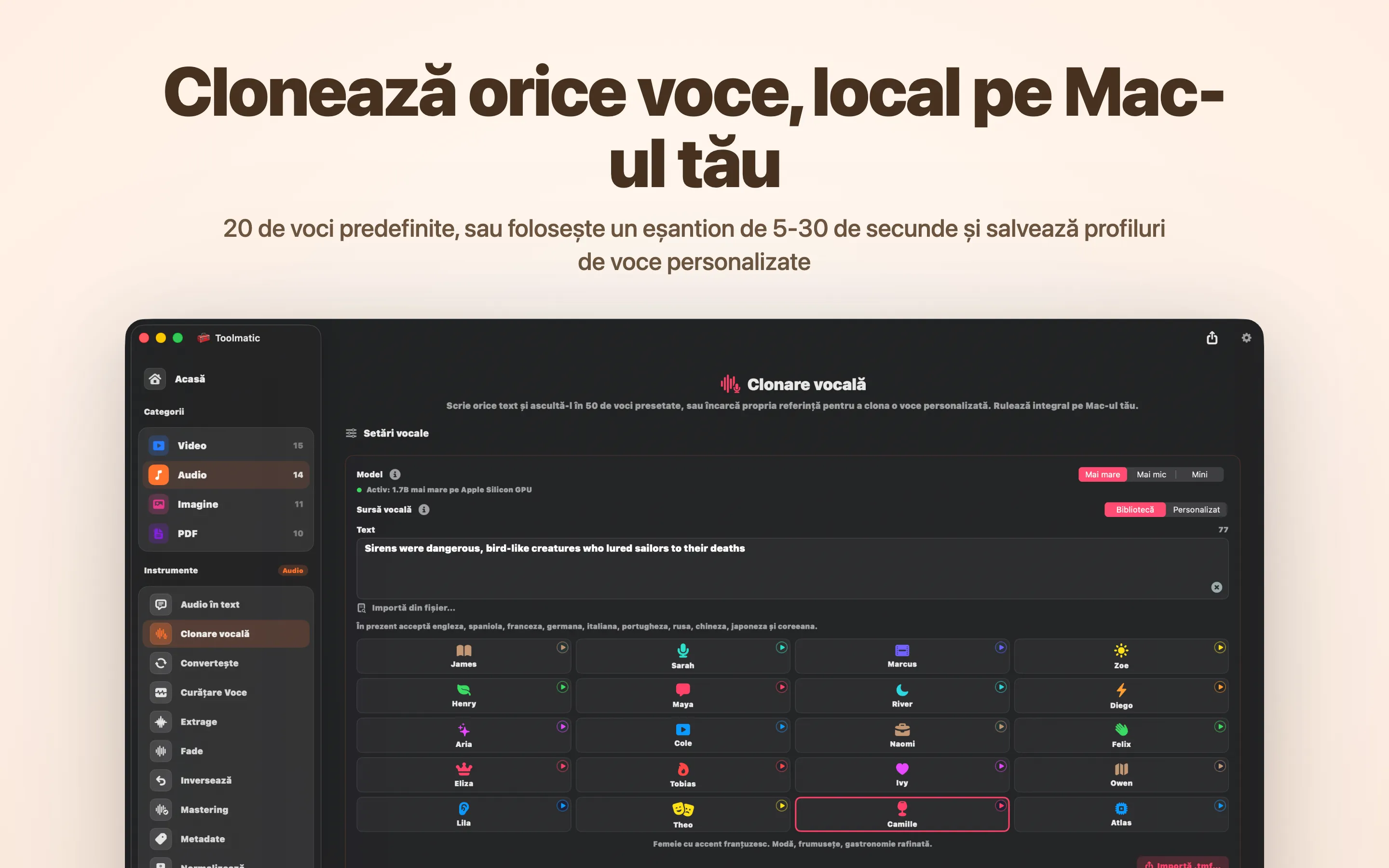
Task: Select the Zoe sun voice
Action: 1121,656
